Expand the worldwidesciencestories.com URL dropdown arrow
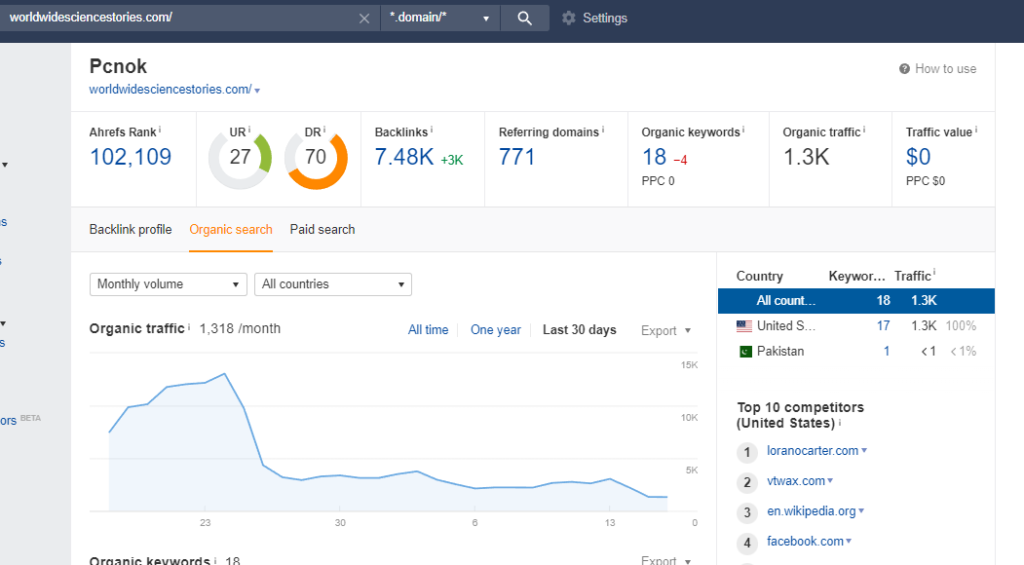The width and height of the screenshot is (1024, 565). coord(257,90)
